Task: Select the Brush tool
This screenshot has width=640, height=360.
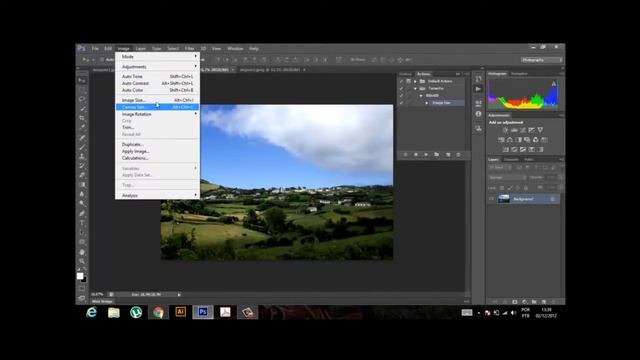Action: [82, 147]
